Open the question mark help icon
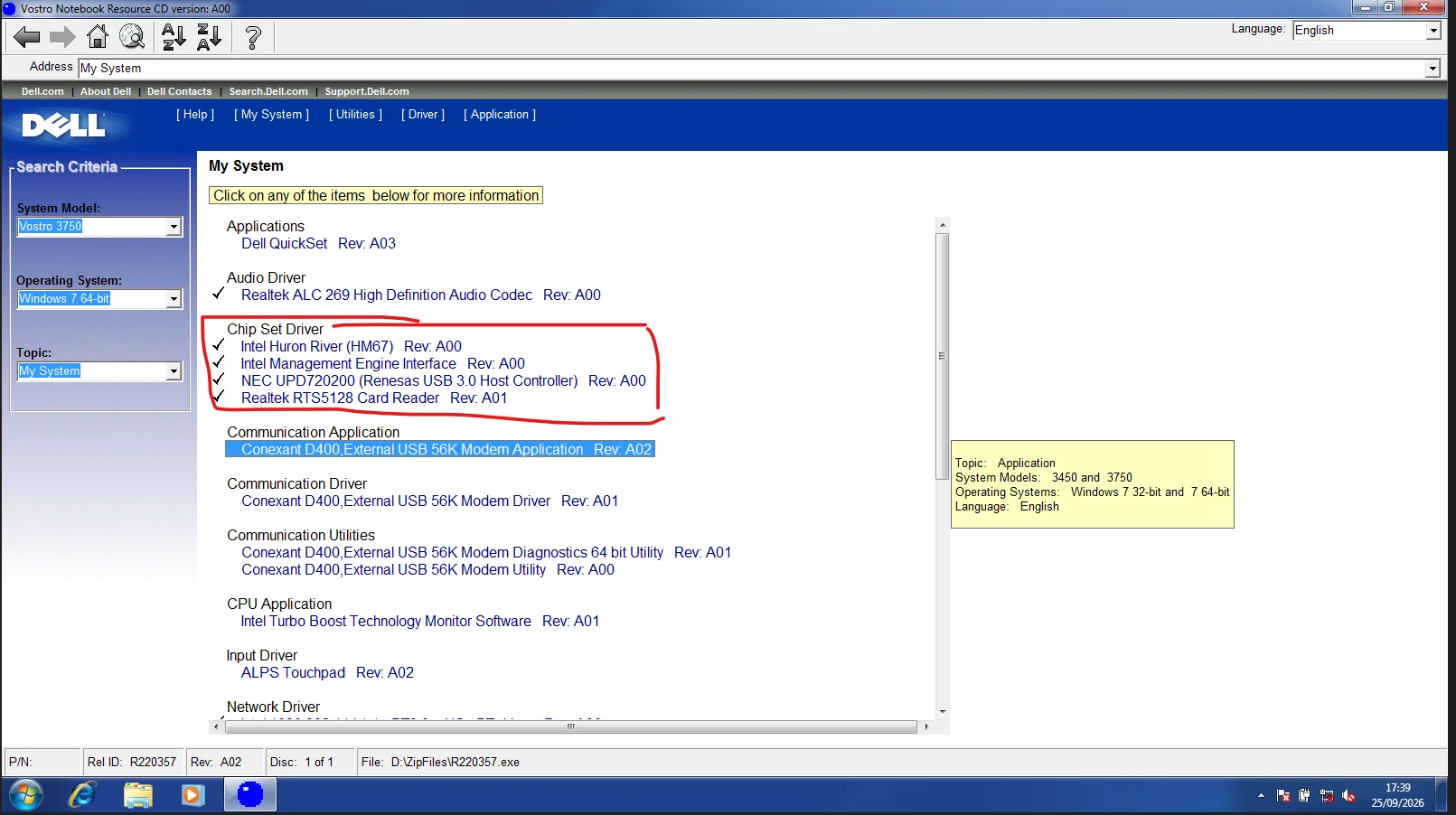The image size is (1456, 815). pos(253,37)
